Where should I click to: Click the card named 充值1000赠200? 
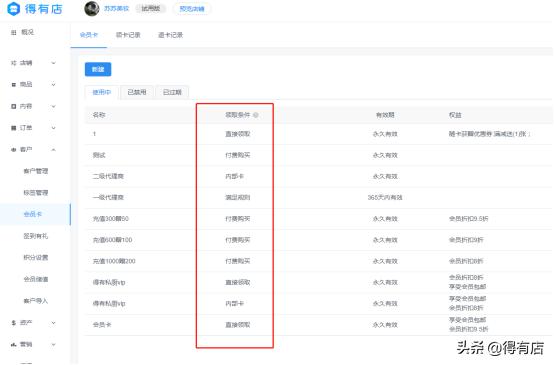tap(114, 261)
